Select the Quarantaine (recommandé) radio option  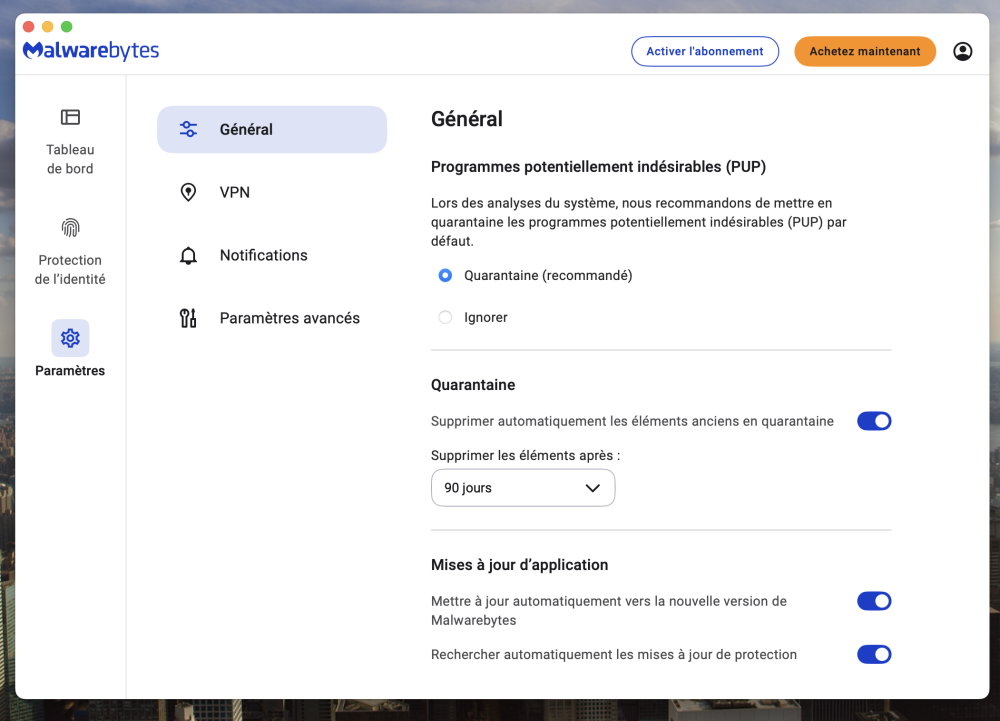[x=446, y=275]
